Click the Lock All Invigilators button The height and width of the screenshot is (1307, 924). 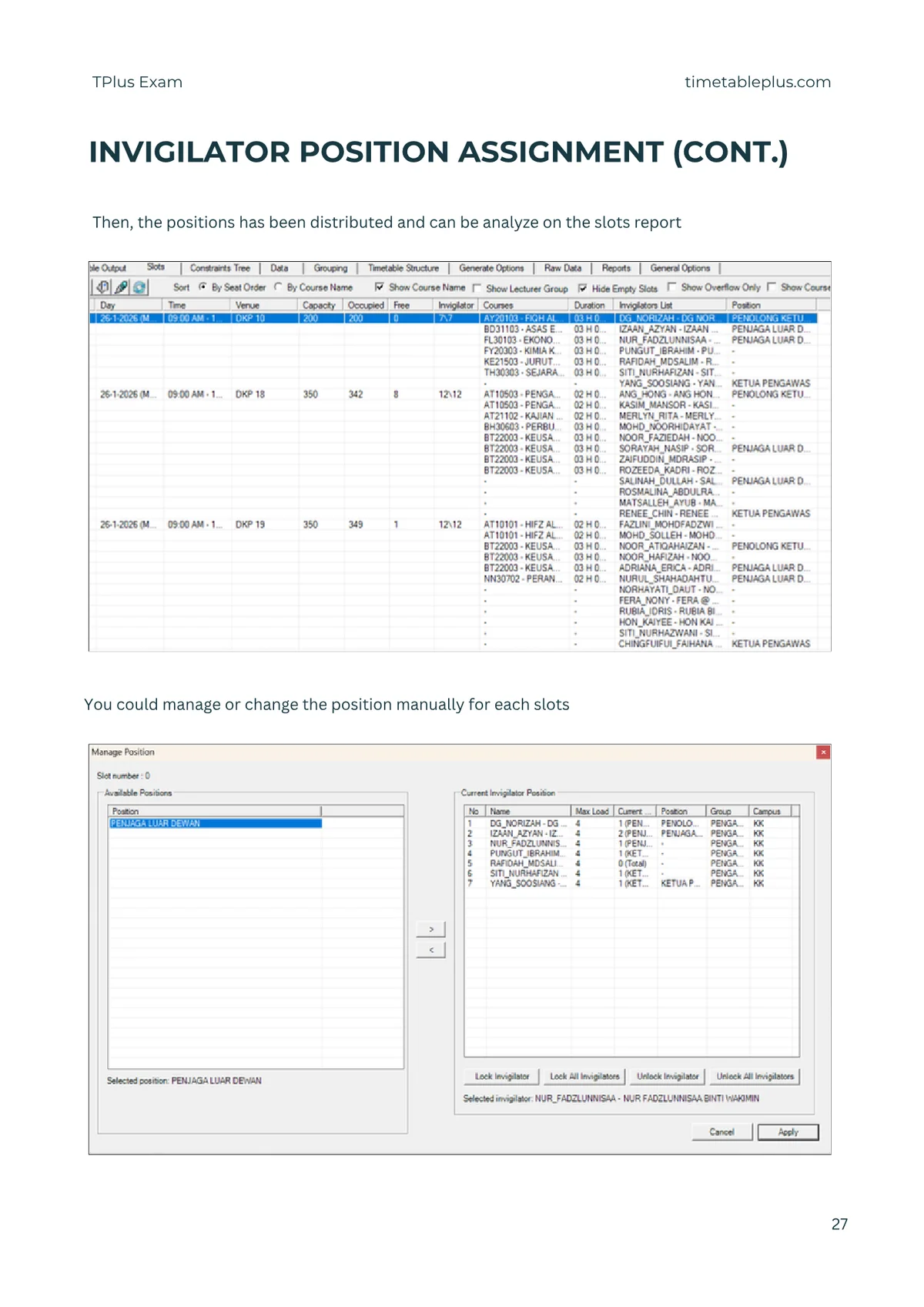coord(584,1076)
